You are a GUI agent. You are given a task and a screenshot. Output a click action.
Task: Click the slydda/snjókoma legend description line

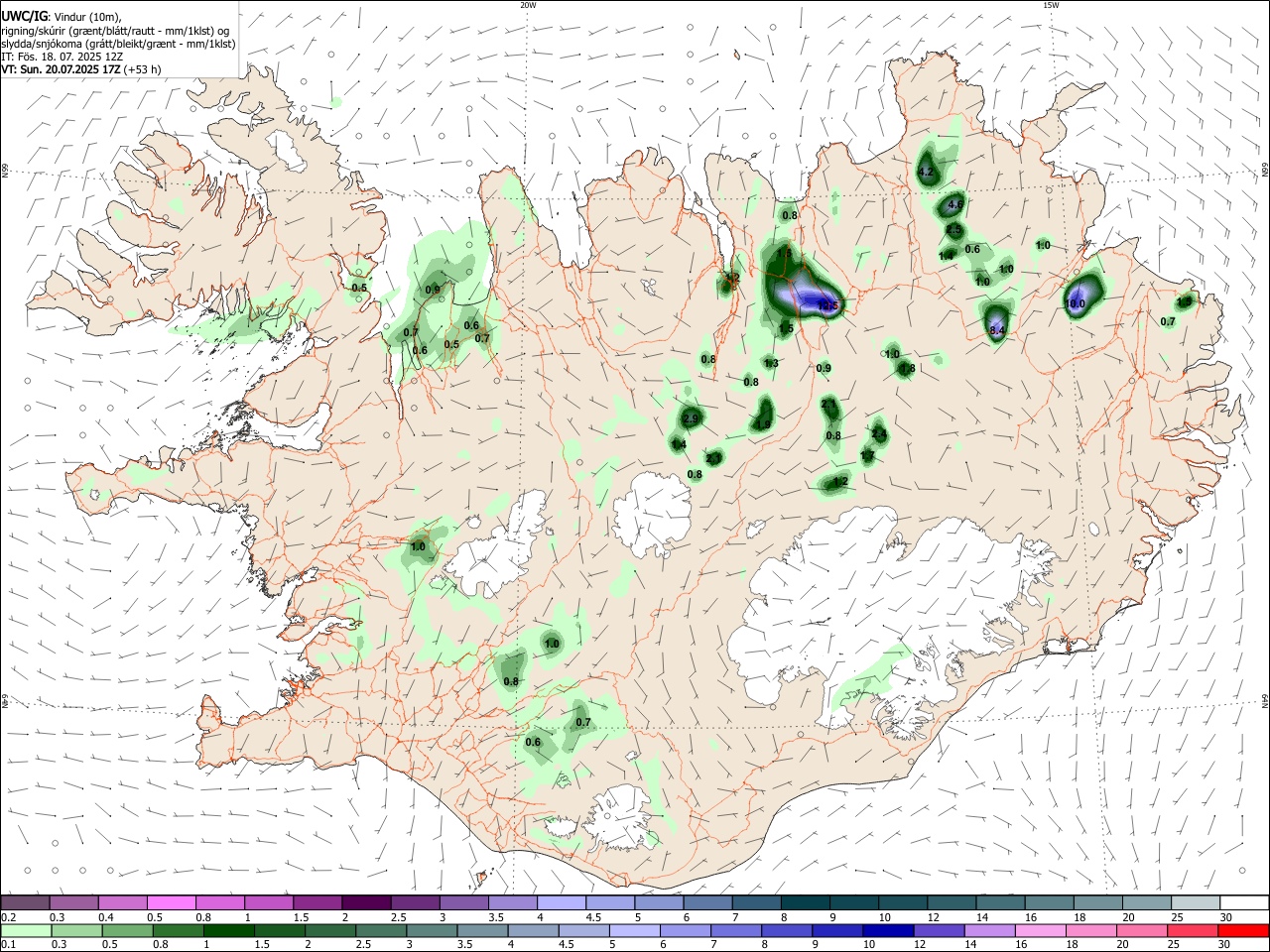tap(118, 44)
